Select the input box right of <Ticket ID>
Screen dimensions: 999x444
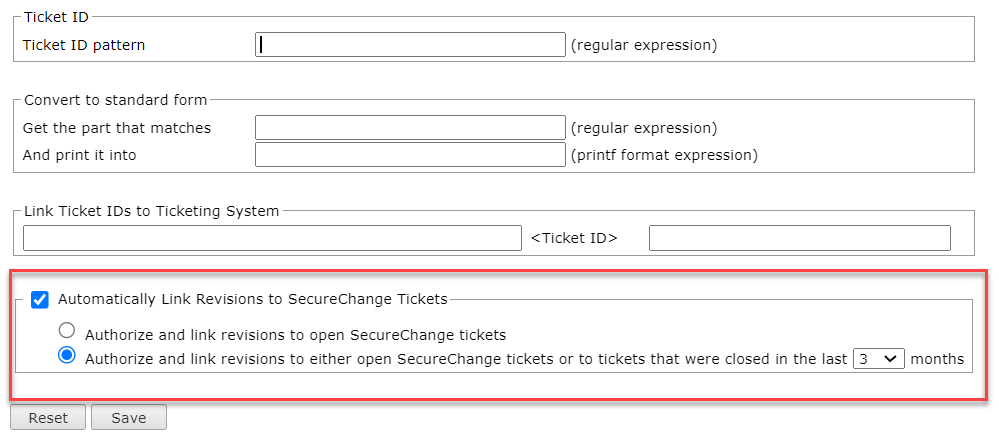799,238
